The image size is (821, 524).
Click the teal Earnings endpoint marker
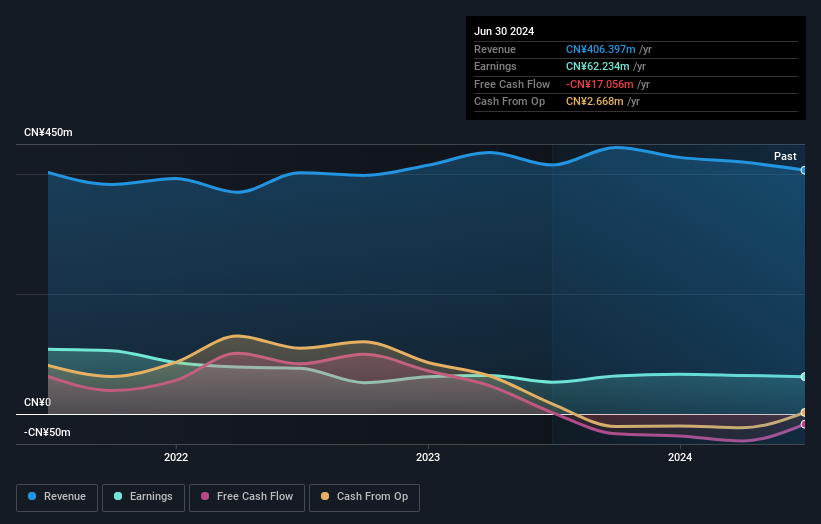point(804,376)
